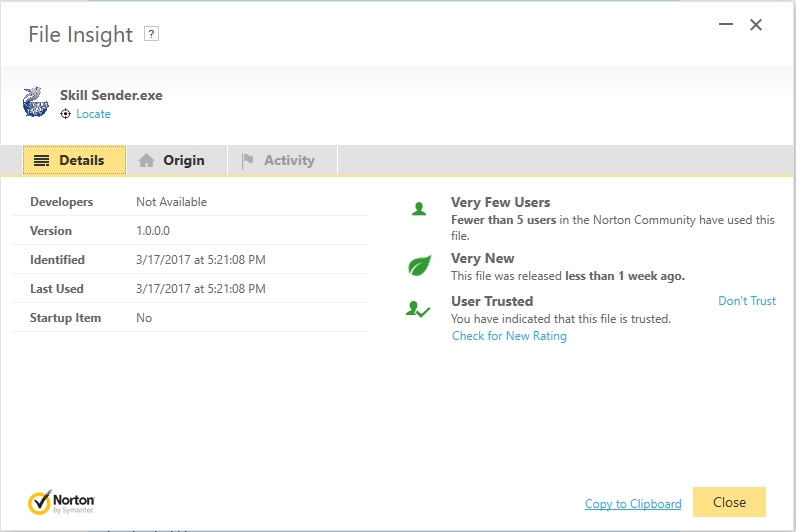Screen dimensions: 796x532
Task: Select the Identified date value
Action: click(201, 259)
